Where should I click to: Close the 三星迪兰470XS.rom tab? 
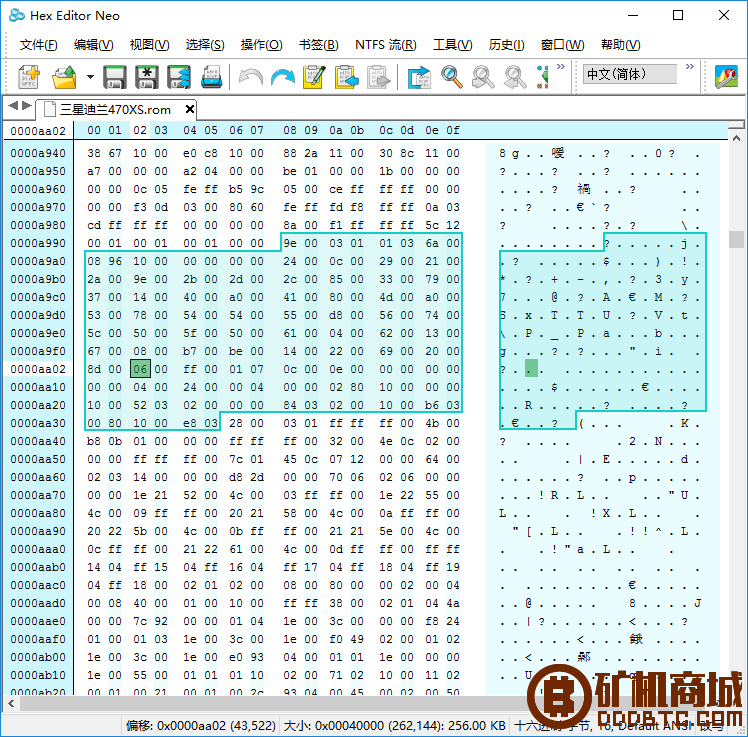(189, 109)
